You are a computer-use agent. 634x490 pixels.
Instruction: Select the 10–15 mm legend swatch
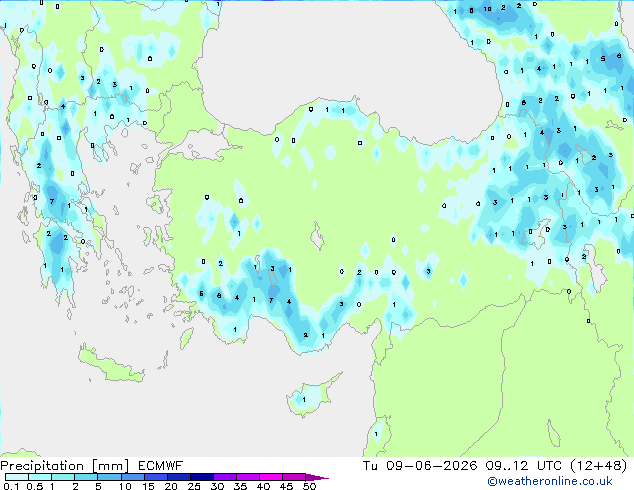(132, 477)
